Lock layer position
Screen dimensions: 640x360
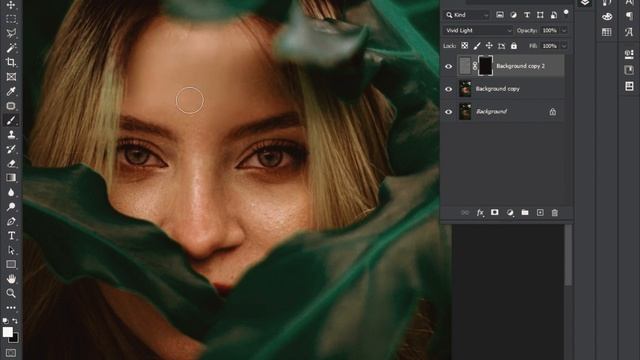(489, 46)
